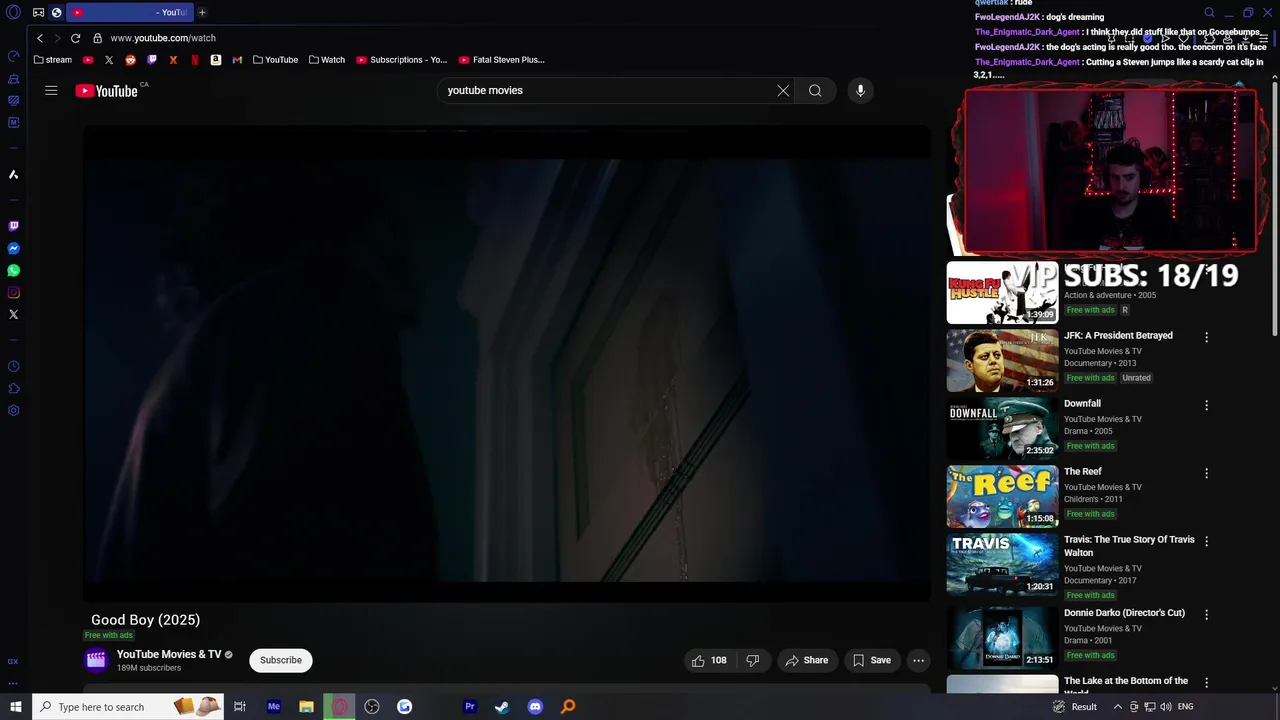Open WhatsApp in Opera sidebar
The width and height of the screenshot is (1280, 720).
click(x=13, y=270)
